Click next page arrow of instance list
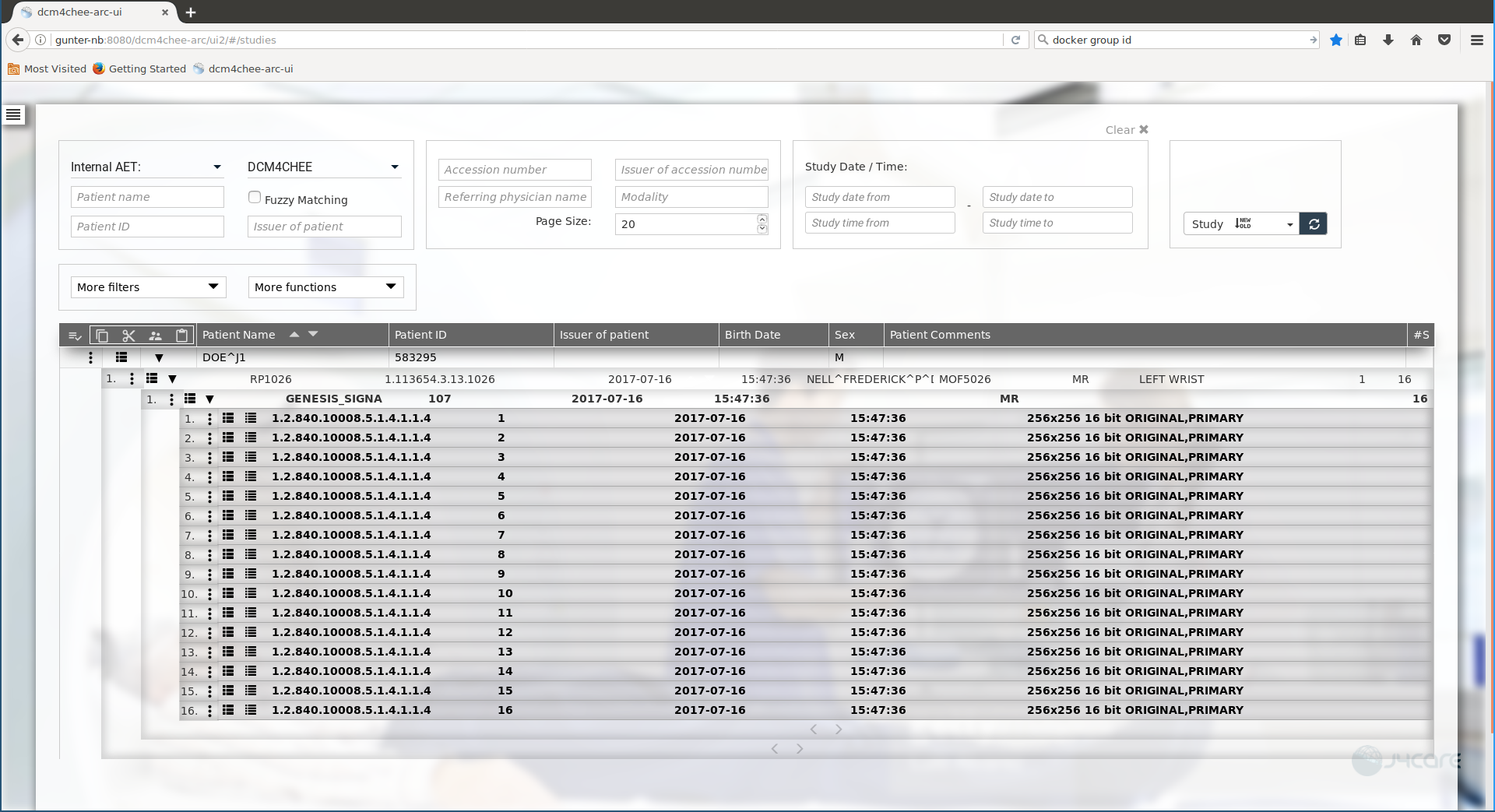The image size is (1495, 812). click(x=839, y=729)
